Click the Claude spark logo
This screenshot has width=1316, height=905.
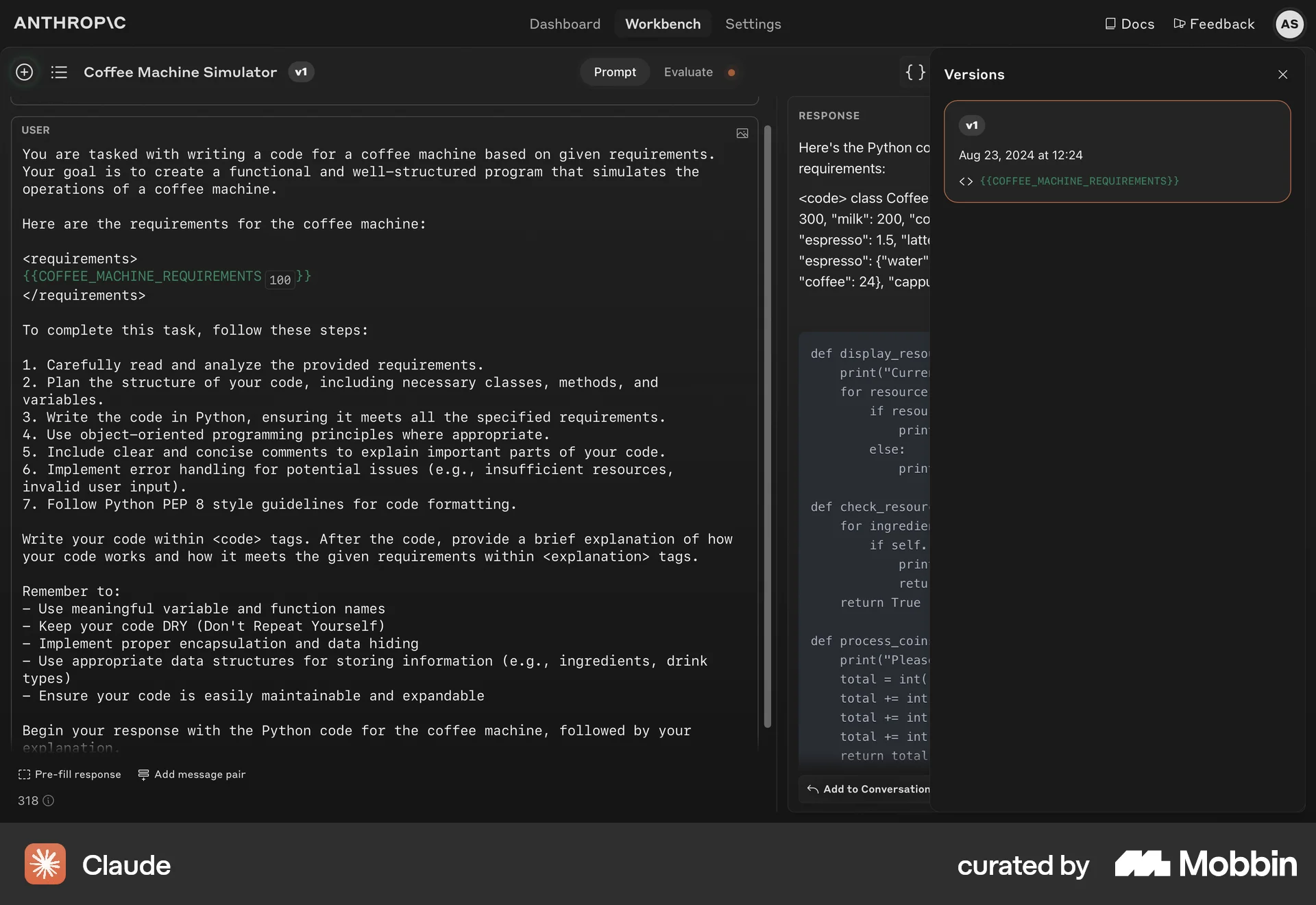coord(44,864)
